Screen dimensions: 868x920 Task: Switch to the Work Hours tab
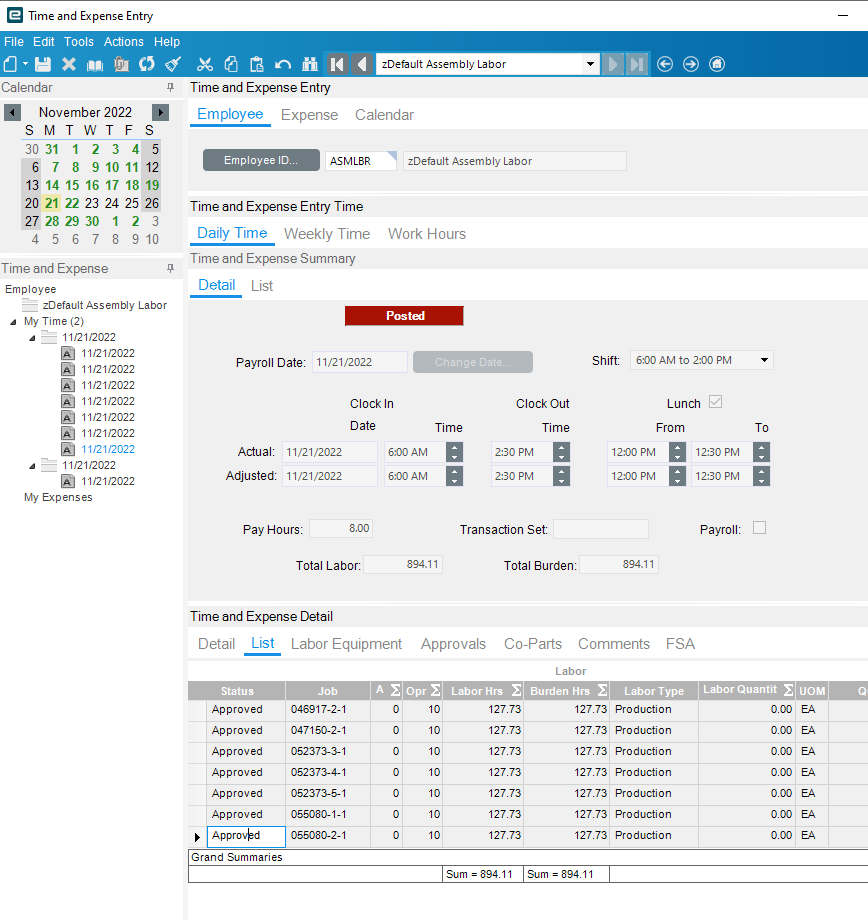pyautogui.click(x=427, y=234)
